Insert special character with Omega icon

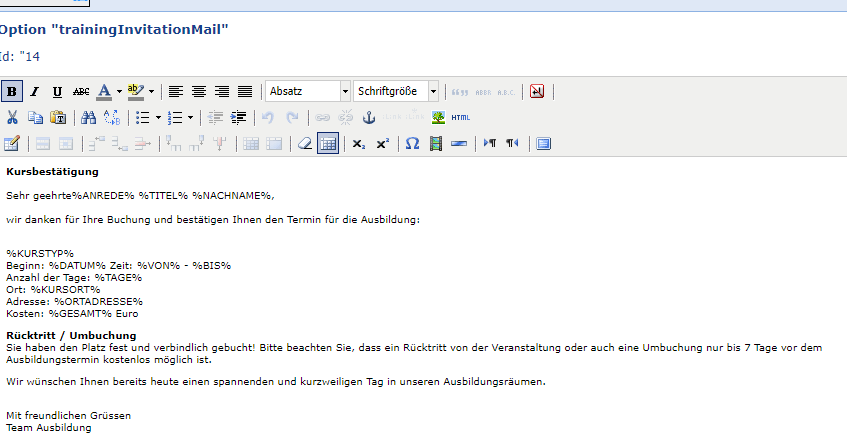412,143
